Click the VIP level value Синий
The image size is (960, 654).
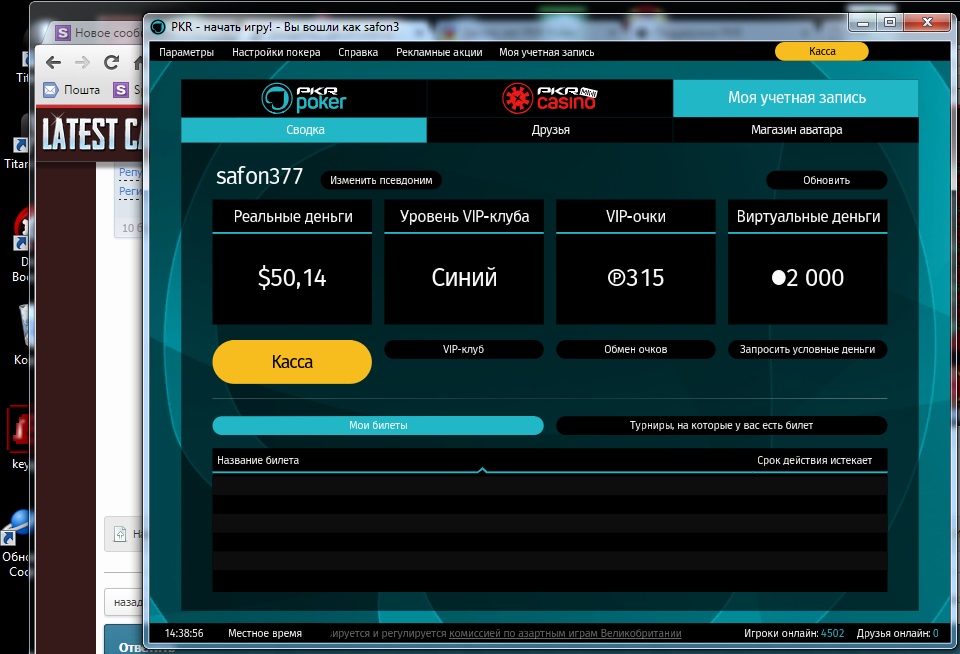[x=464, y=278]
